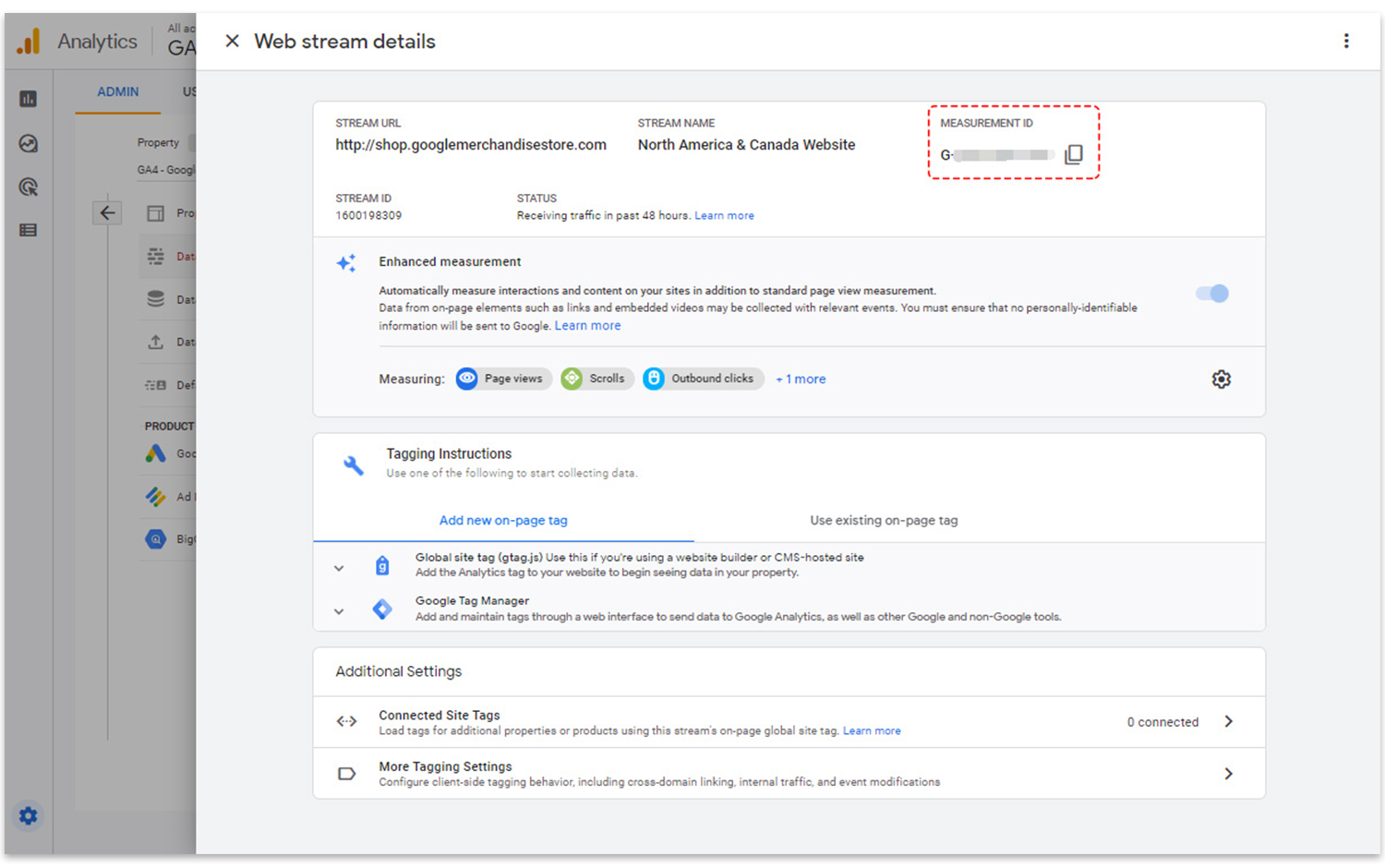Open the three-dot more options menu
The width and height of the screenshot is (1385, 868).
1346,41
